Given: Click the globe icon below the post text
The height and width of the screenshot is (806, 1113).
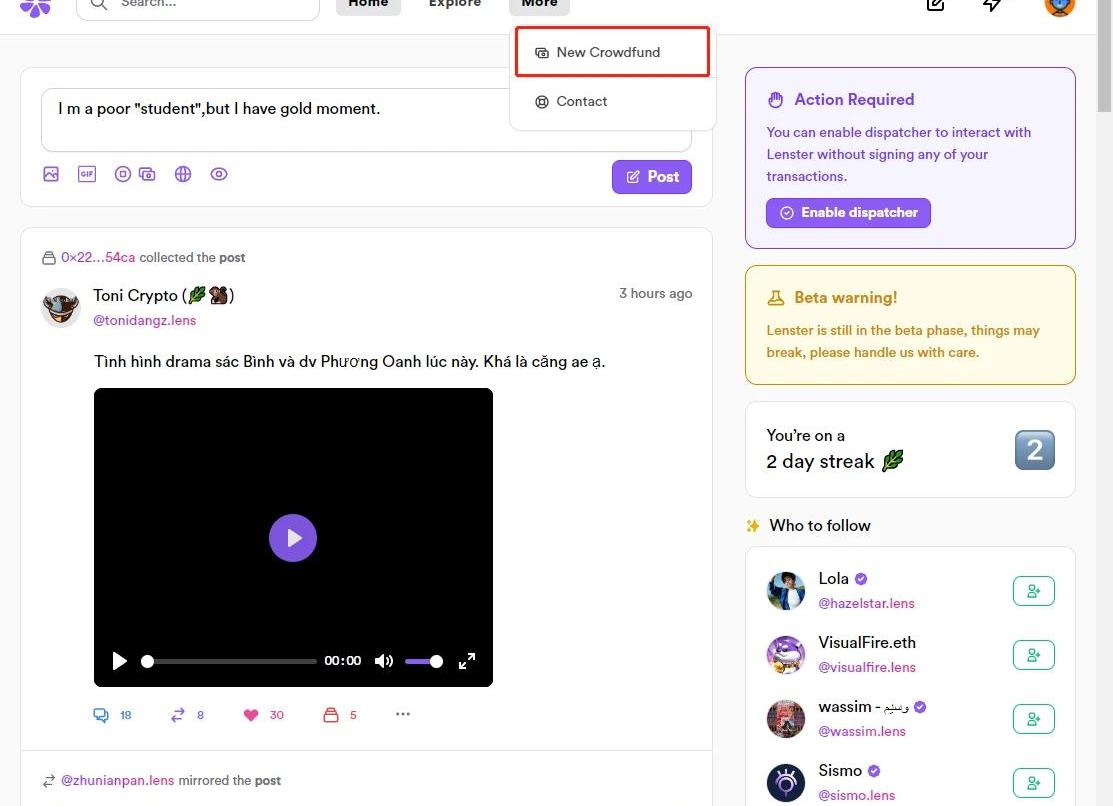Looking at the screenshot, I should coord(183,174).
